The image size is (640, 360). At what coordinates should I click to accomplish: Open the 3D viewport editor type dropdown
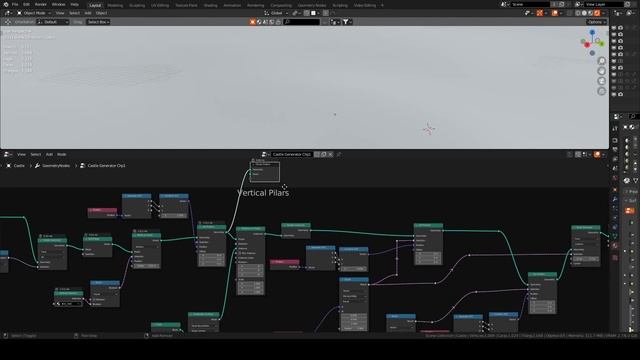click(x=8, y=13)
